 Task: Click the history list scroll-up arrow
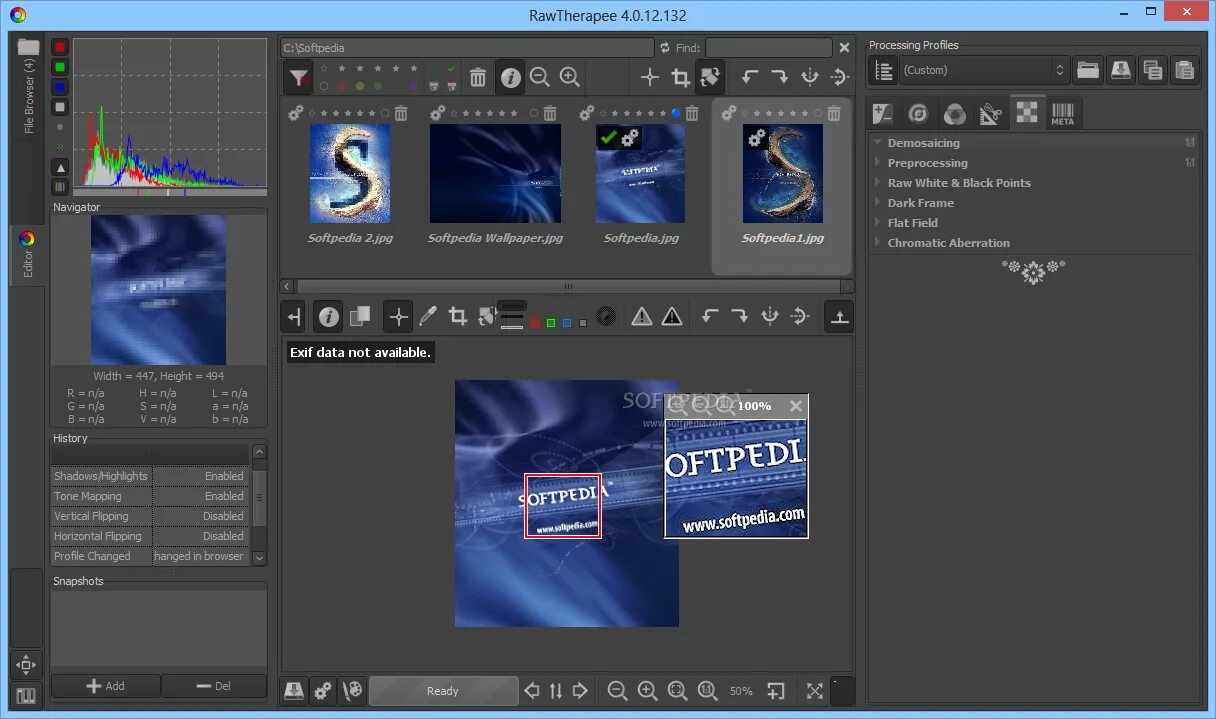(x=260, y=452)
